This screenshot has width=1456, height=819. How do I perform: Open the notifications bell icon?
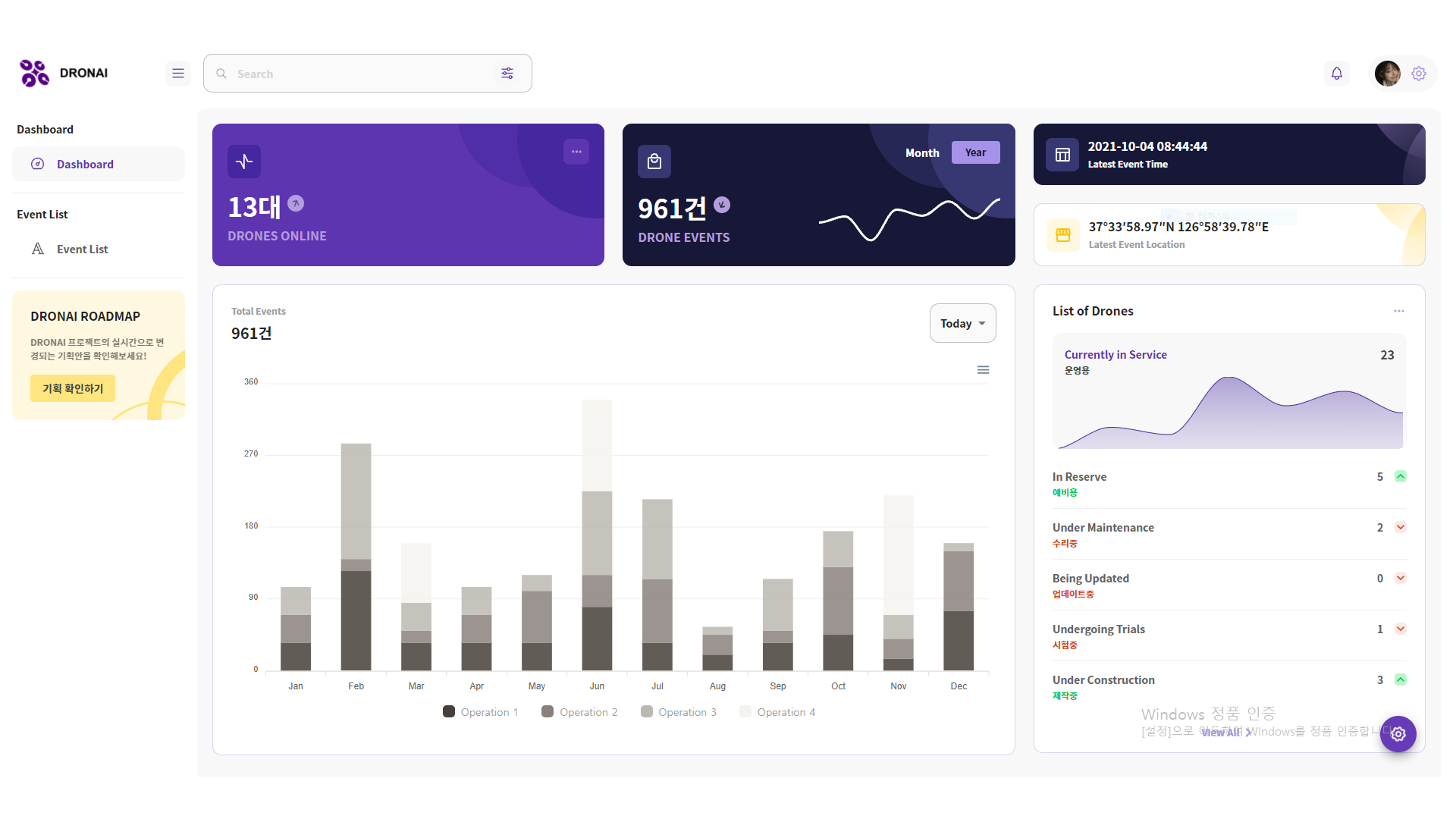[1336, 74]
